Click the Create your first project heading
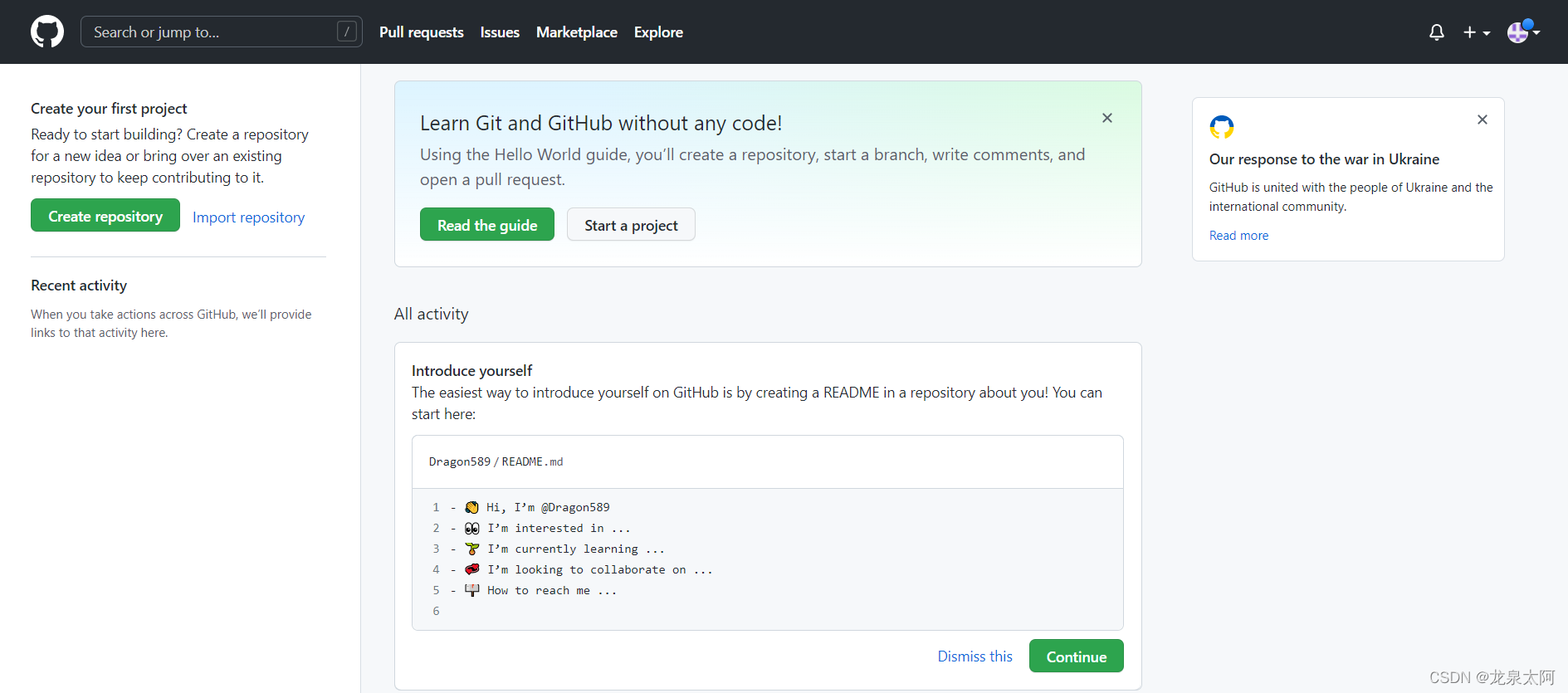 [109, 109]
